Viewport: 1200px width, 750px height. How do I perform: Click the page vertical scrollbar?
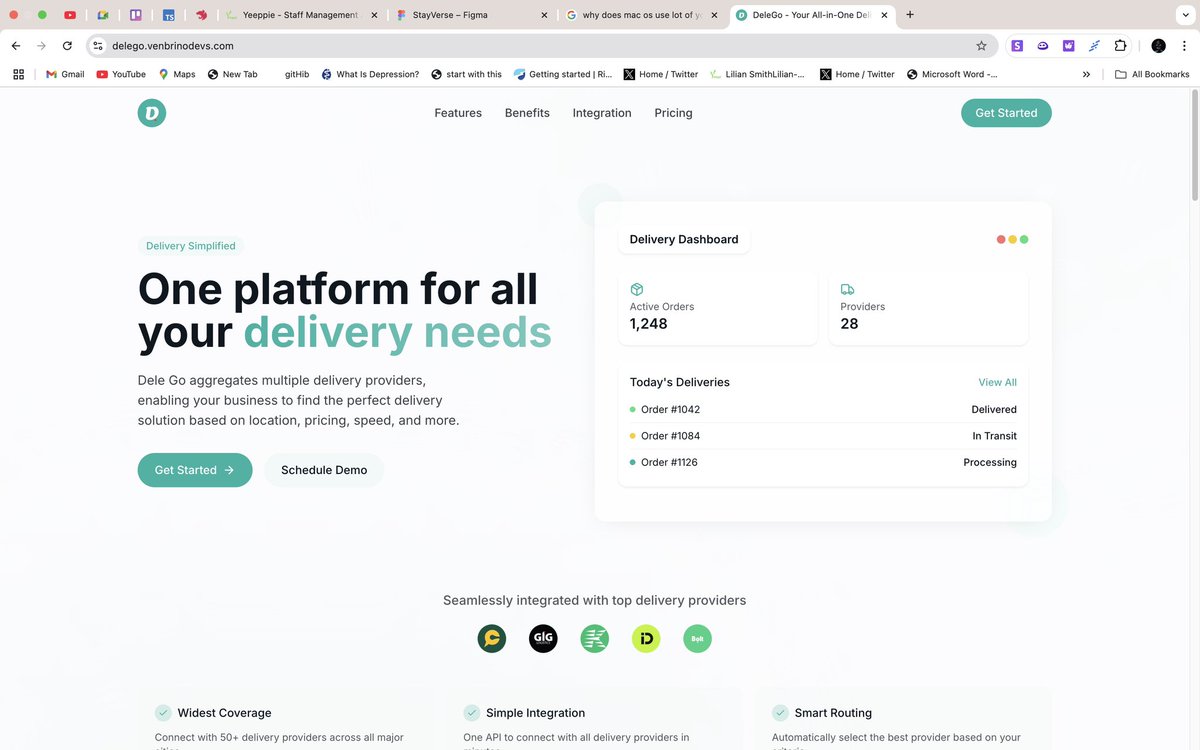(1194, 147)
